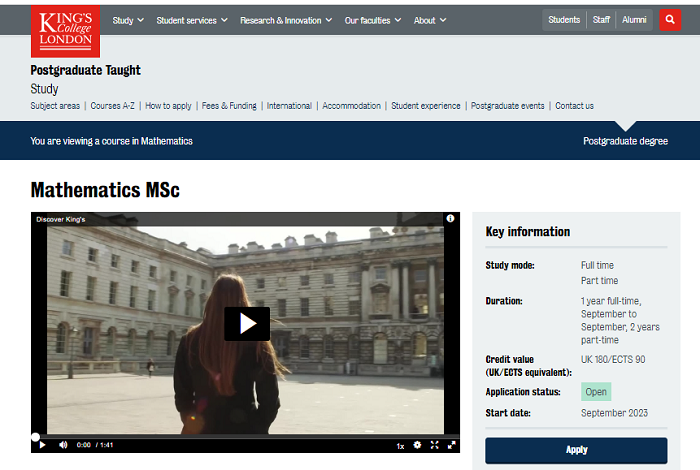Open the Research & Innovation menu
Viewport: 700px width, 470px height.
point(286,20)
